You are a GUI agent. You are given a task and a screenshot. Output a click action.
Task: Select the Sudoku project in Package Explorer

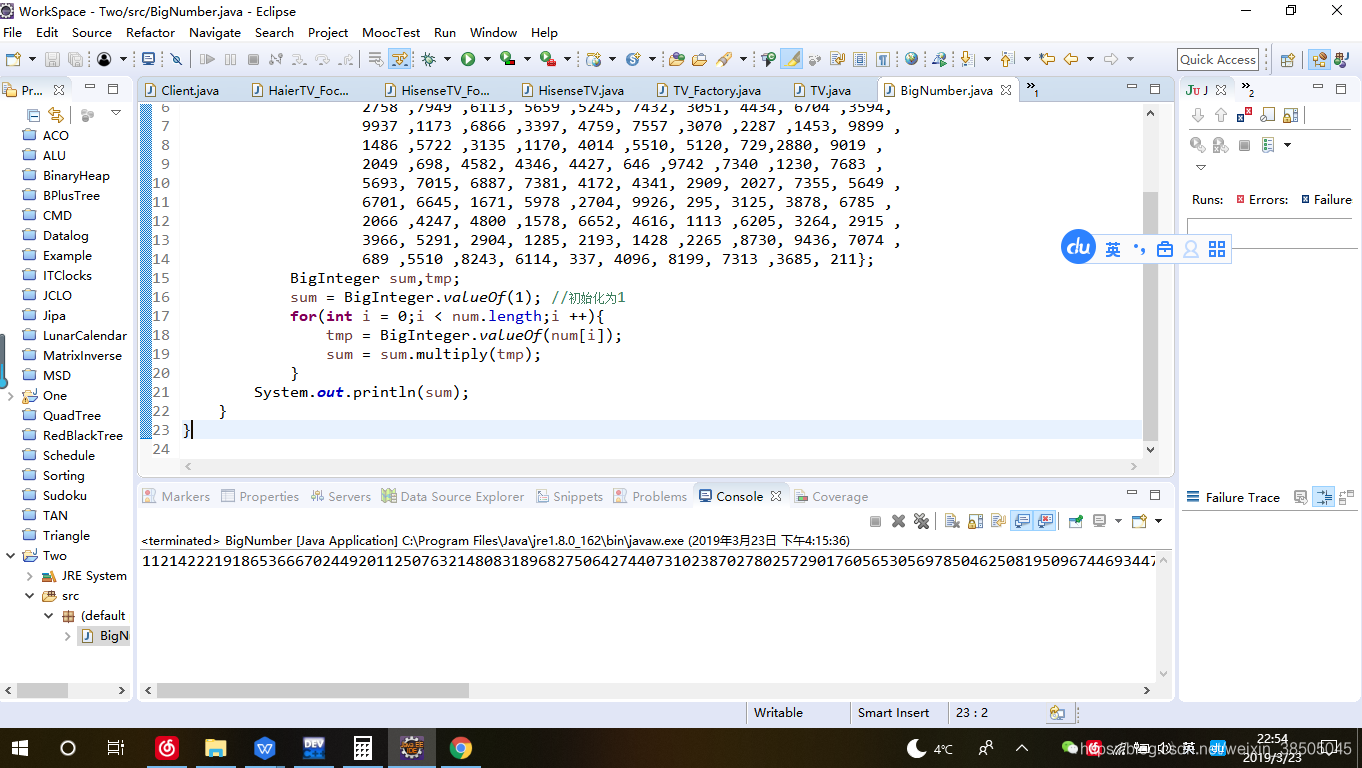tap(65, 495)
